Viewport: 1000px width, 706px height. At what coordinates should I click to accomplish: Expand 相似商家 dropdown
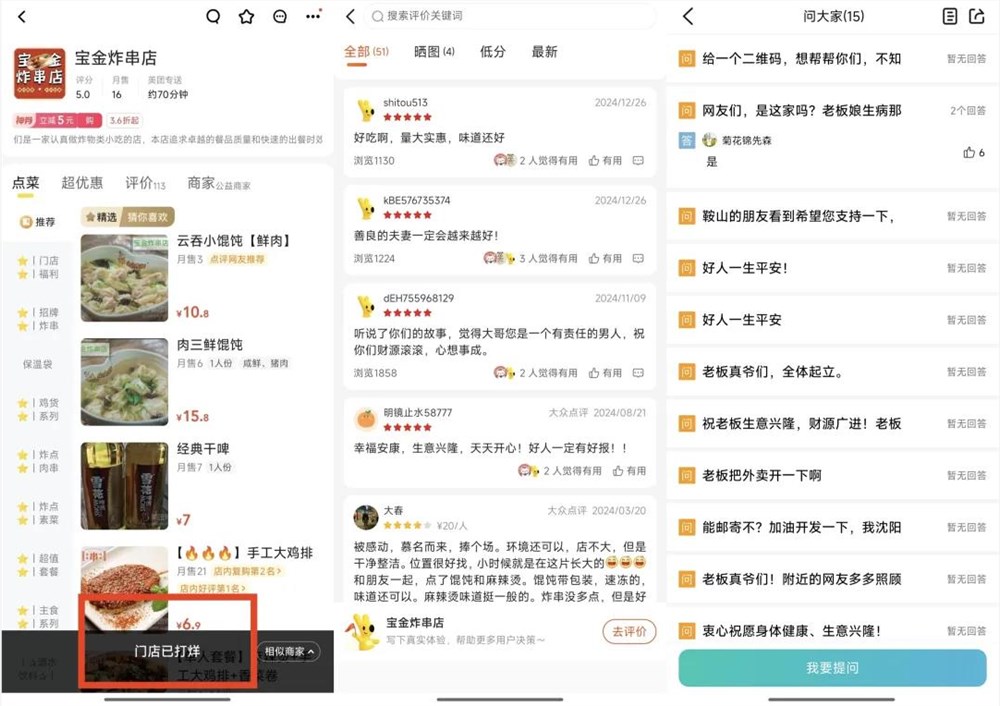(x=289, y=651)
